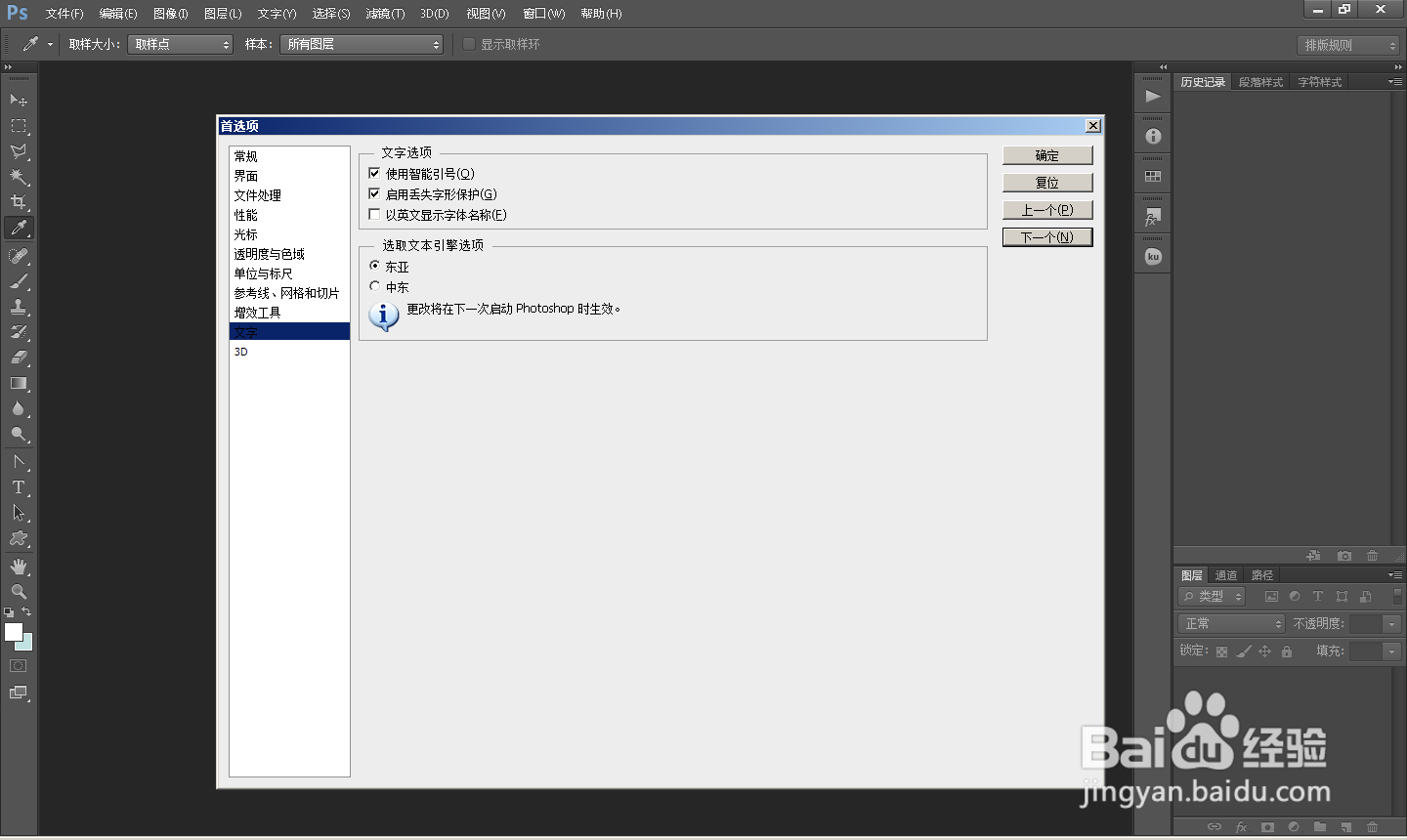Open the Info panel icon
The height and width of the screenshot is (840, 1407).
(x=1153, y=137)
